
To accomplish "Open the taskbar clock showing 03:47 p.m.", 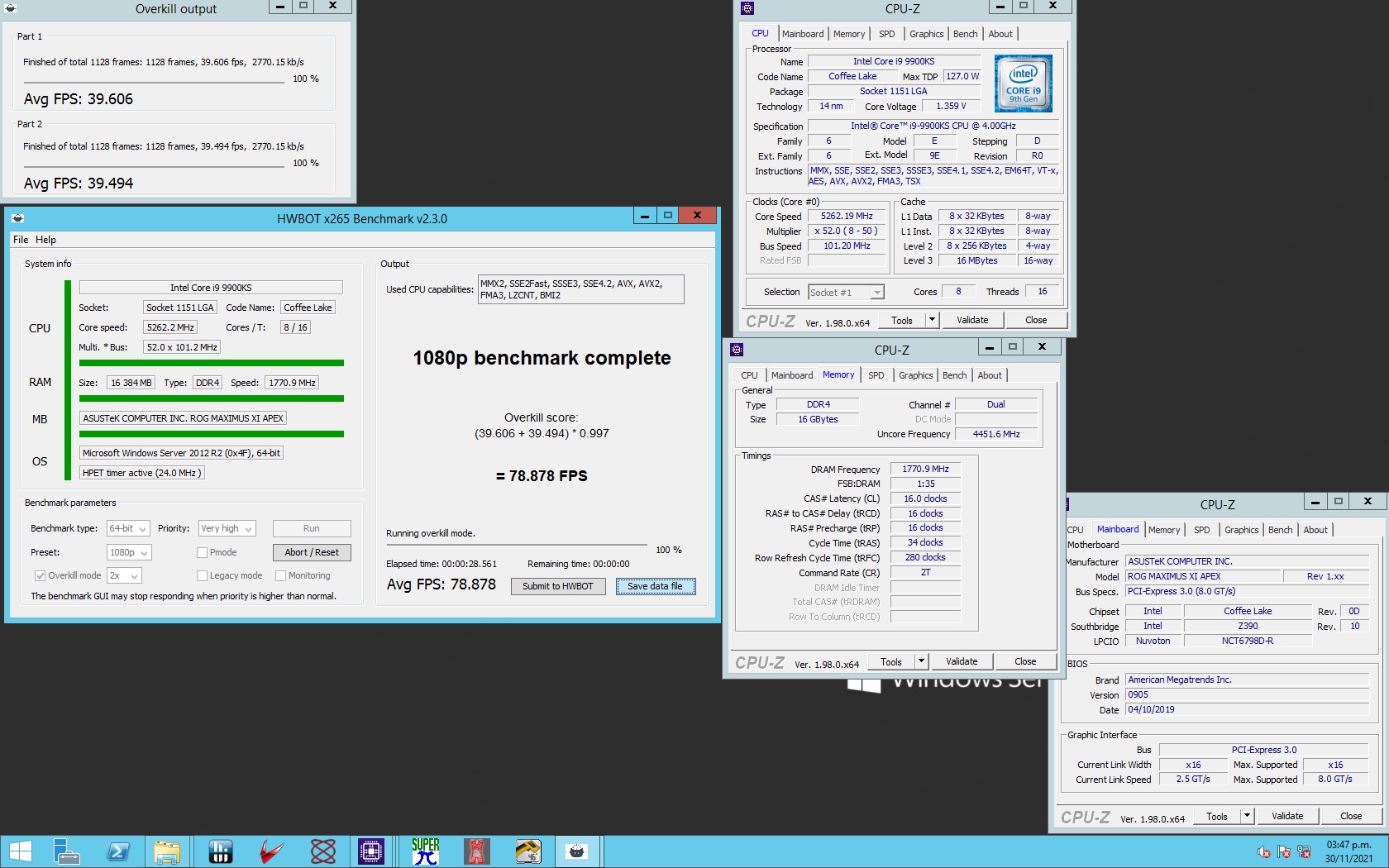I will (x=1348, y=851).
